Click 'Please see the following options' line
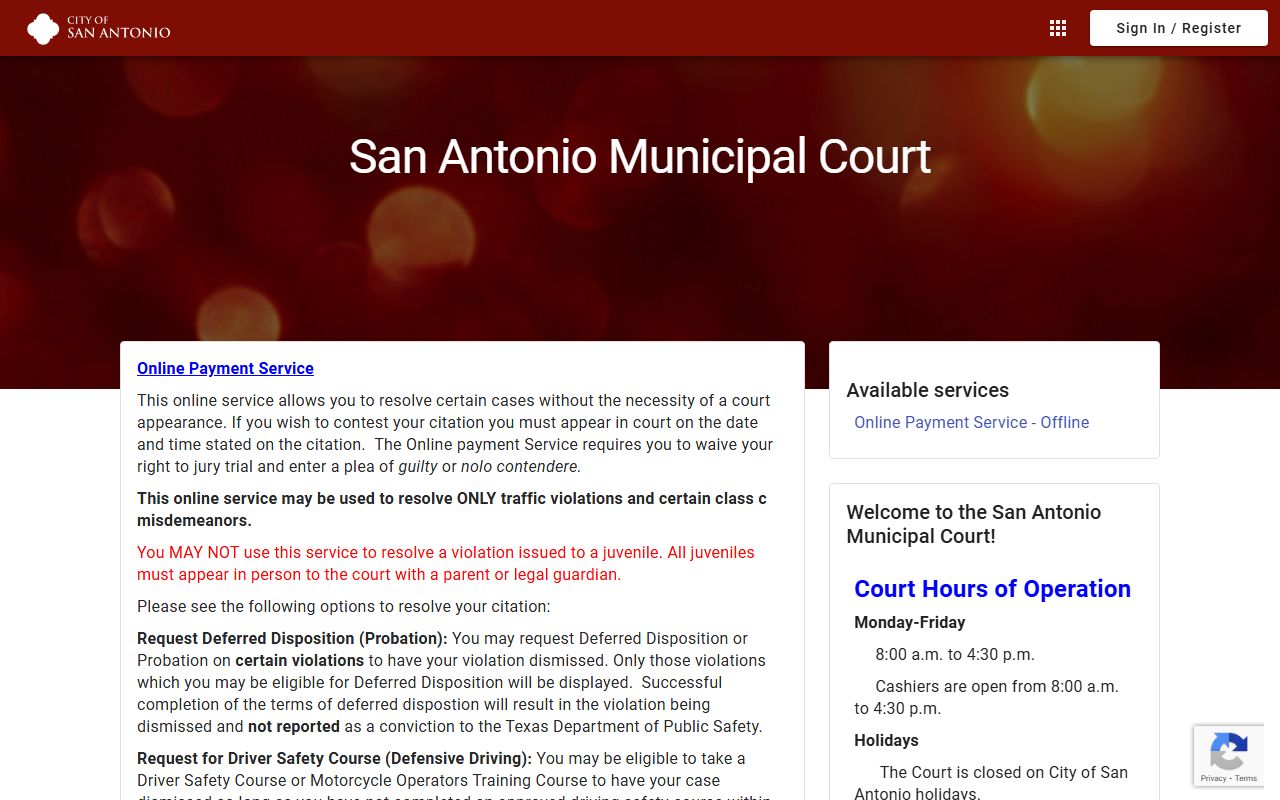The width and height of the screenshot is (1280, 800). [344, 606]
